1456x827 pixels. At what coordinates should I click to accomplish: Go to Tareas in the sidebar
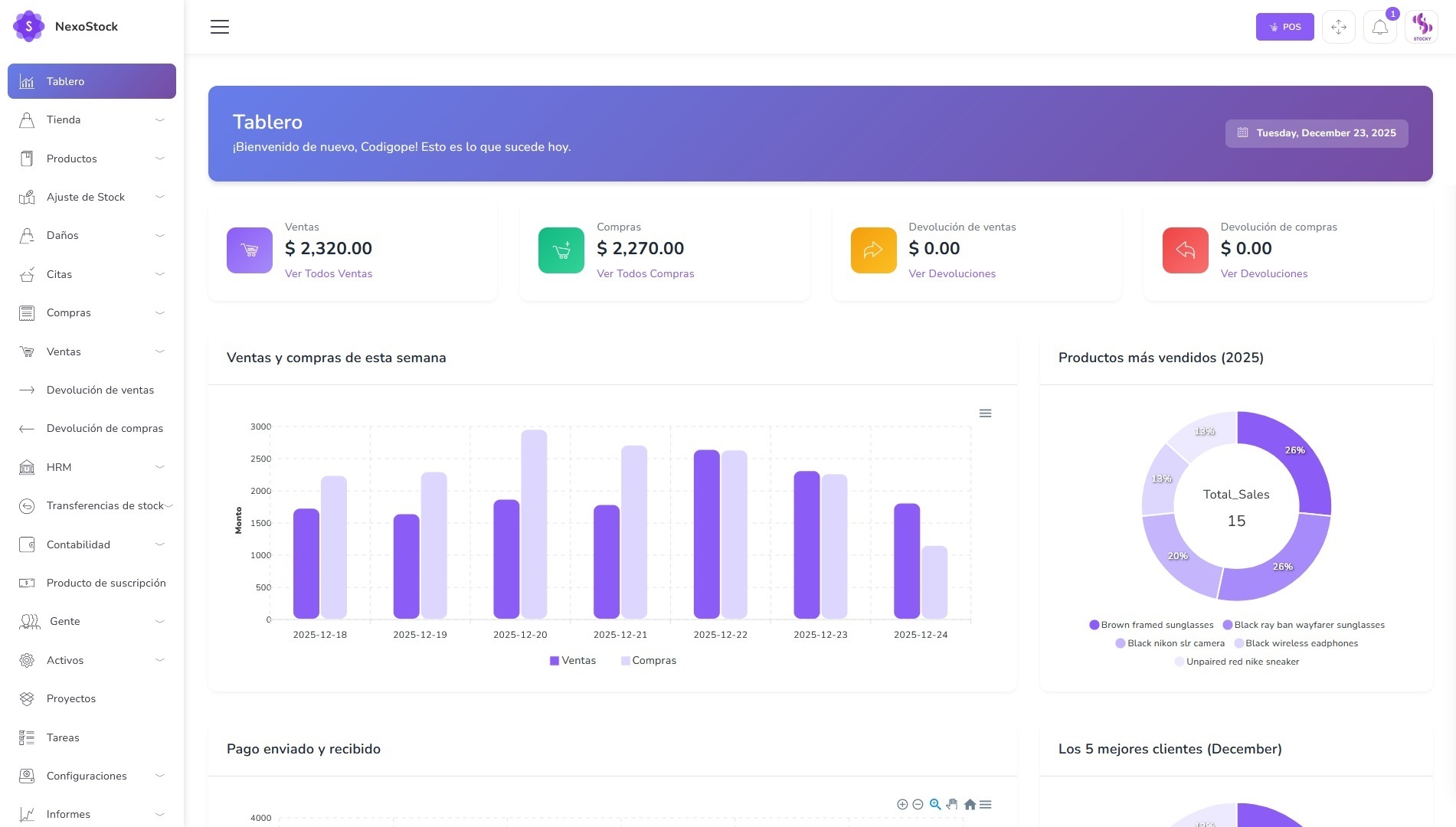pyautogui.click(x=63, y=737)
